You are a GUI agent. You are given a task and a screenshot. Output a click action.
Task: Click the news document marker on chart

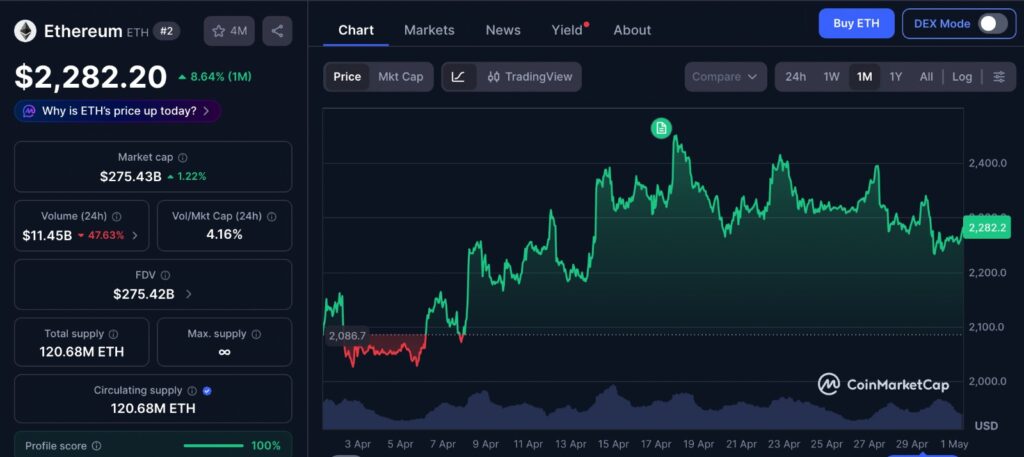[x=661, y=128]
